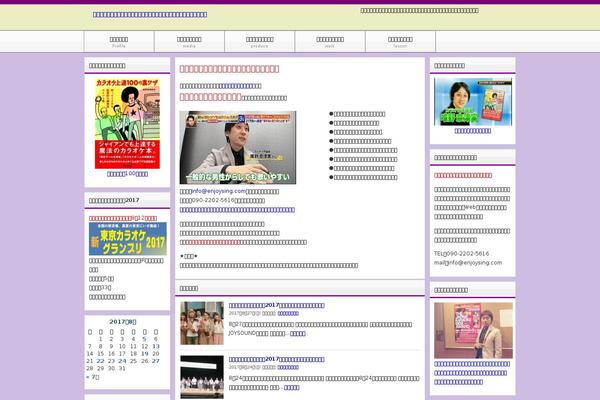Image resolution: width=600 pixels, height=400 pixels.
Task: Select day 27 in the August 2017 calendar
Action: [156, 361]
